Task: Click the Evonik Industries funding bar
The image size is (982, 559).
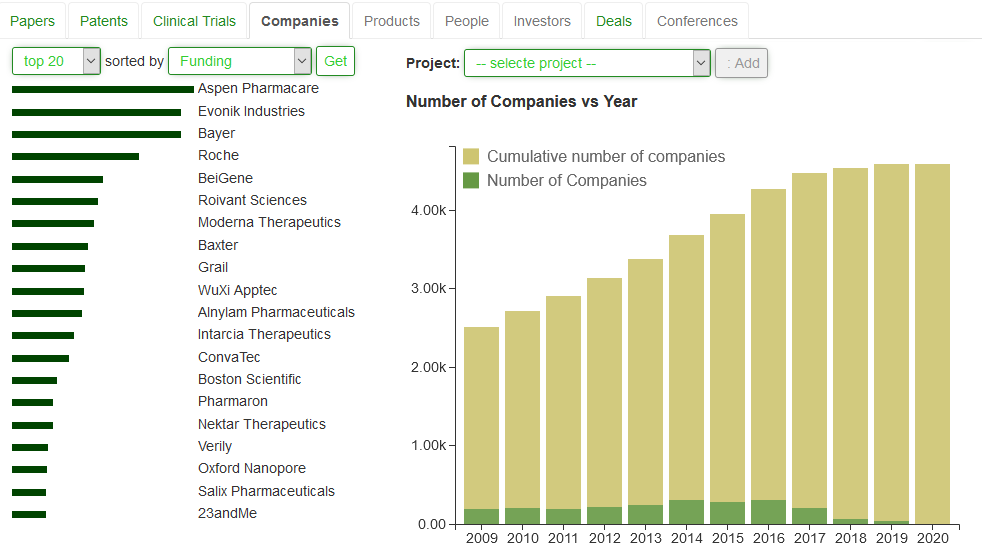Action: tap(96, 113)
